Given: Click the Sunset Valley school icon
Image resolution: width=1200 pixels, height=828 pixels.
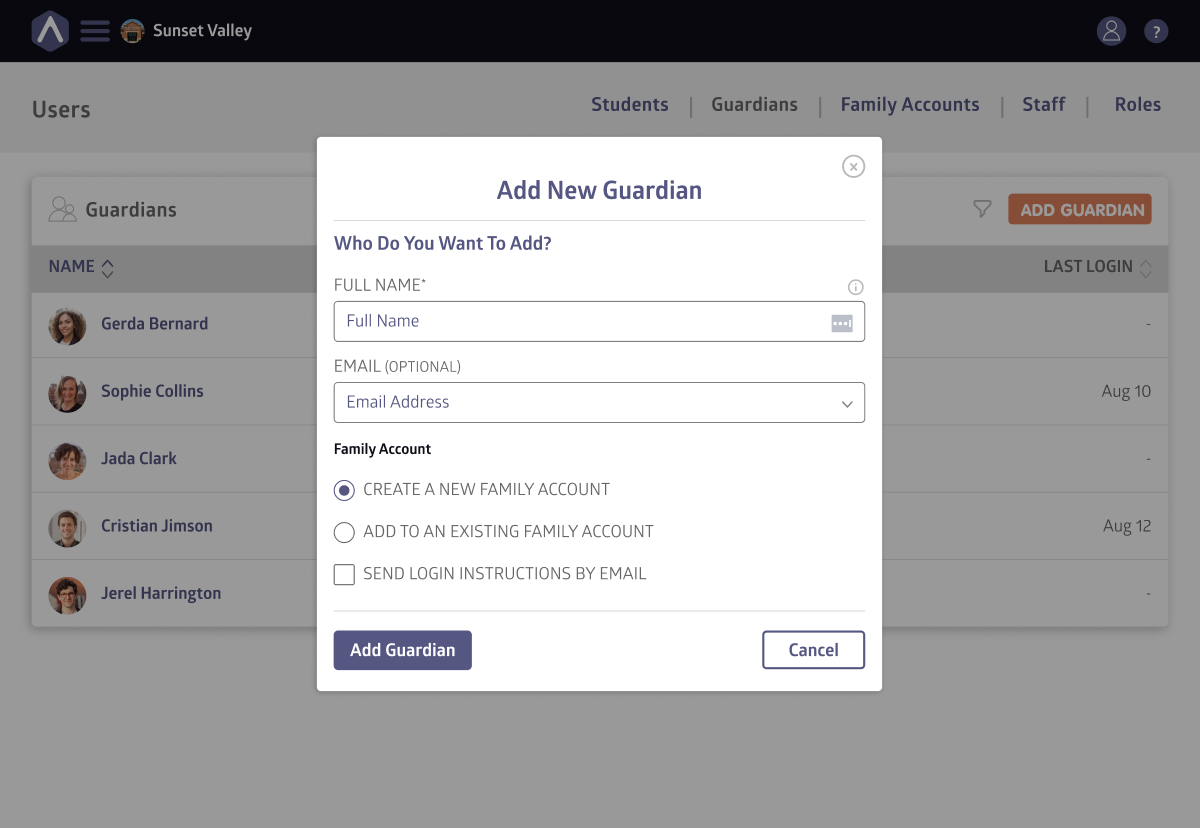Looking at the screenshot, I should (x=132, y=31).
